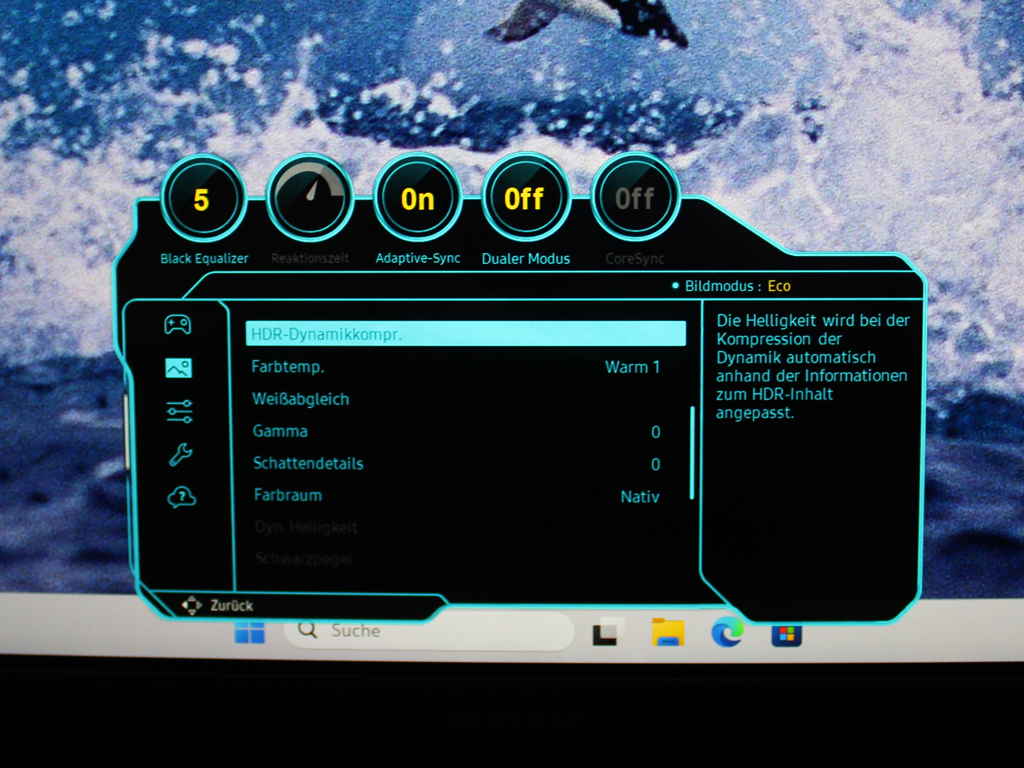Open the Game settings controller icon
The image size is (1024, 768).
tap(178, 325)
